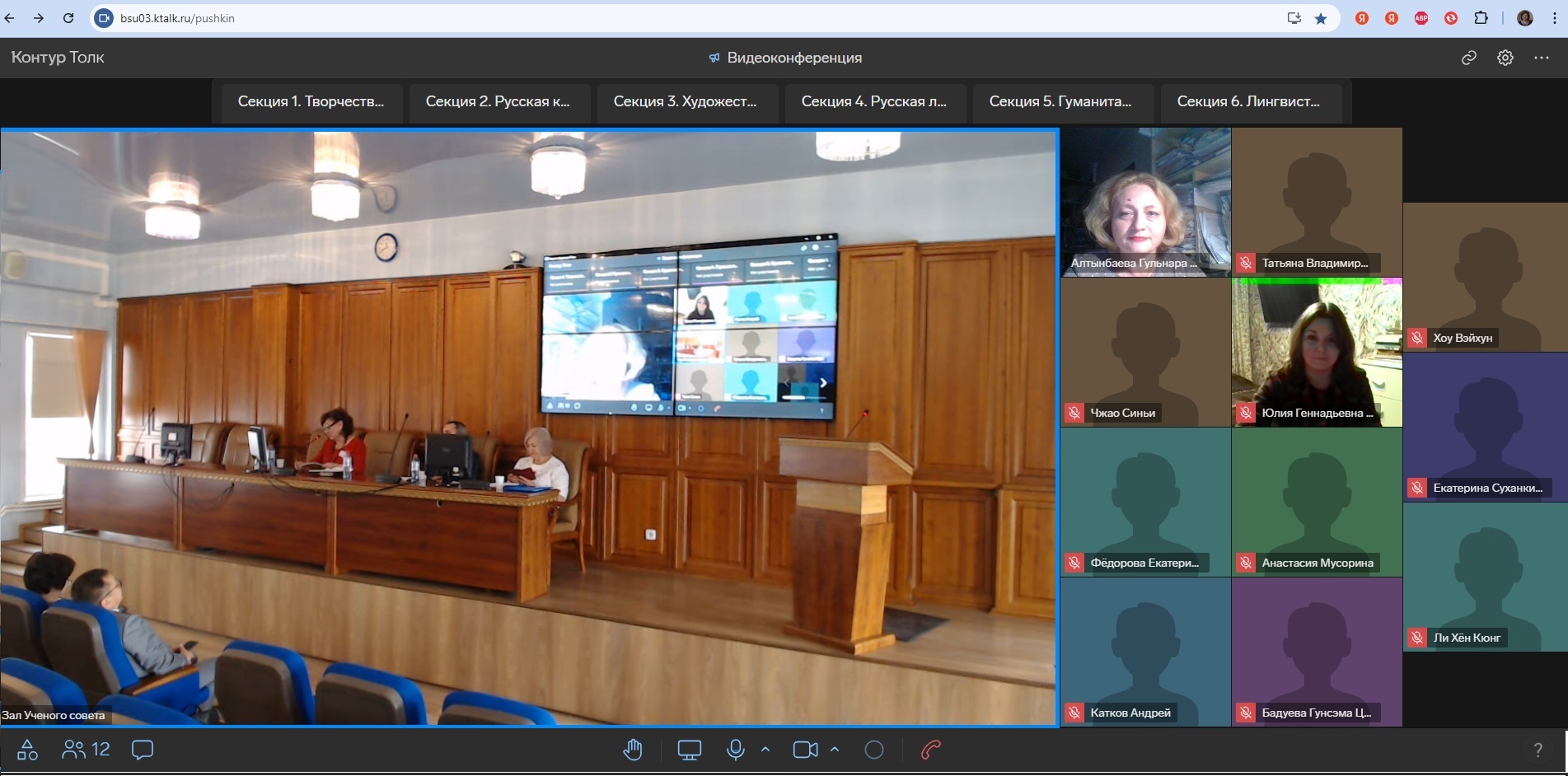The width and height of the screenshot is (1568, 776).
Task: Open Секция 6. Лингвист... room
Action: pyautogui.click(x=1249, y=101)
